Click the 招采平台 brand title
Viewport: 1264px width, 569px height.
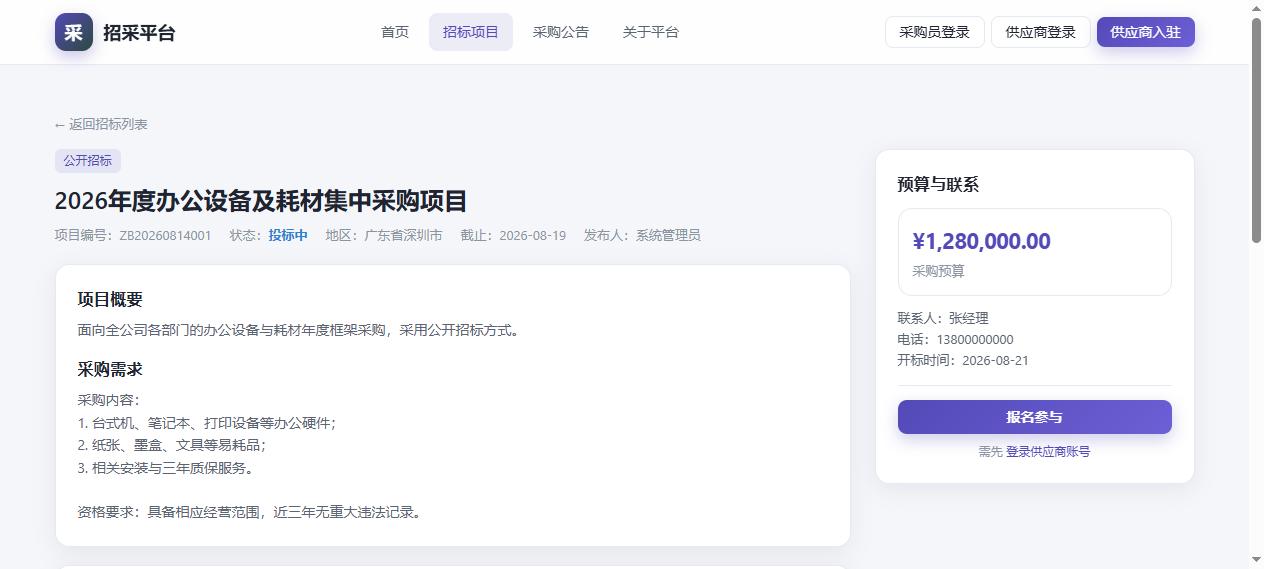pyautogui.click(x=139, y=32)
